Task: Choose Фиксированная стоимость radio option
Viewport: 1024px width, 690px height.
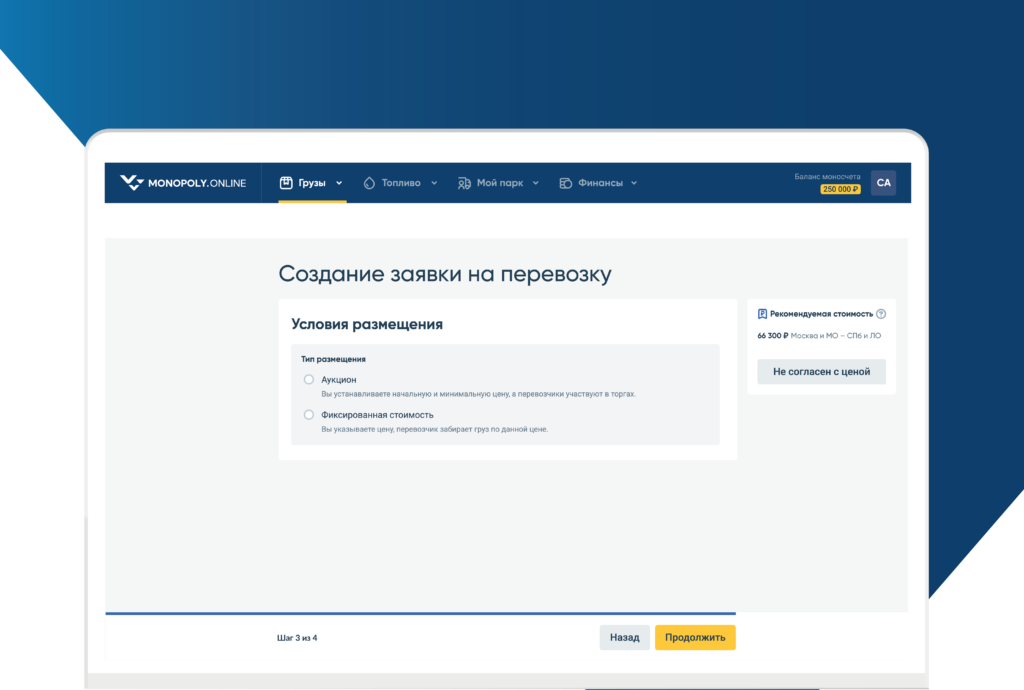Action: coord(309,415)
